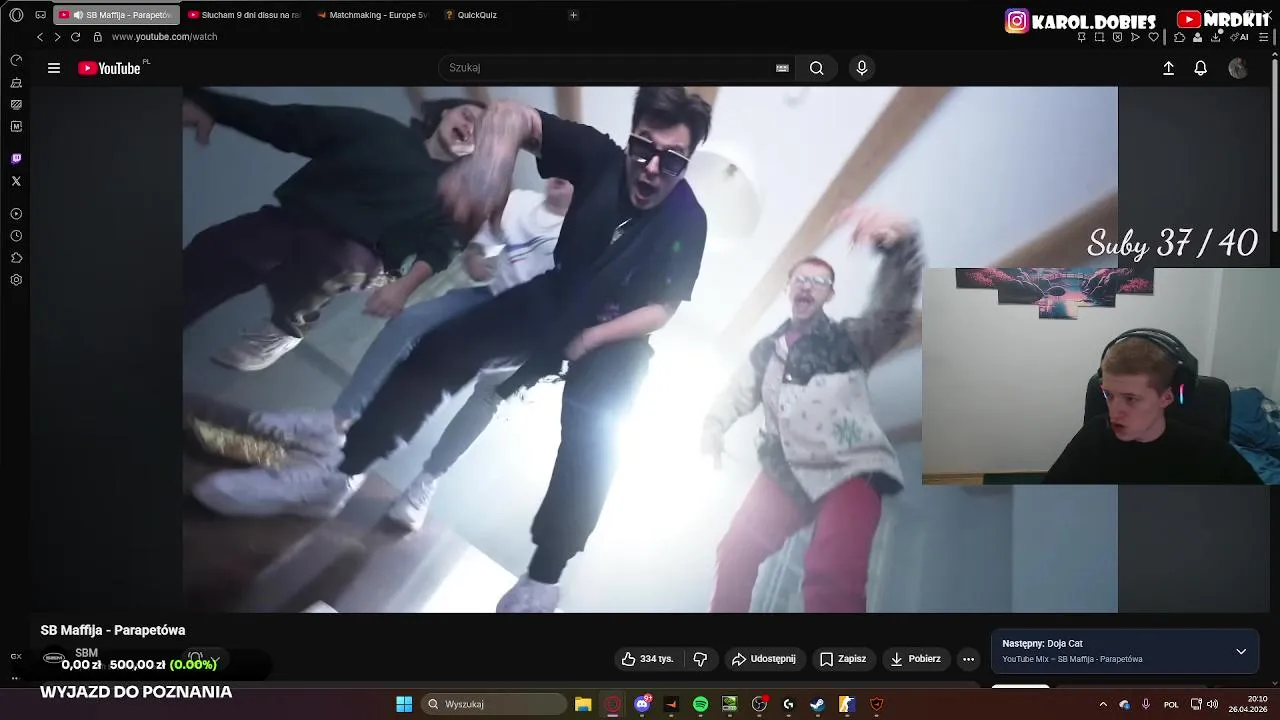The image size is (1280, 720).
Task: Click the www.youtube.com/watch address bar
Action: [164, 37]
